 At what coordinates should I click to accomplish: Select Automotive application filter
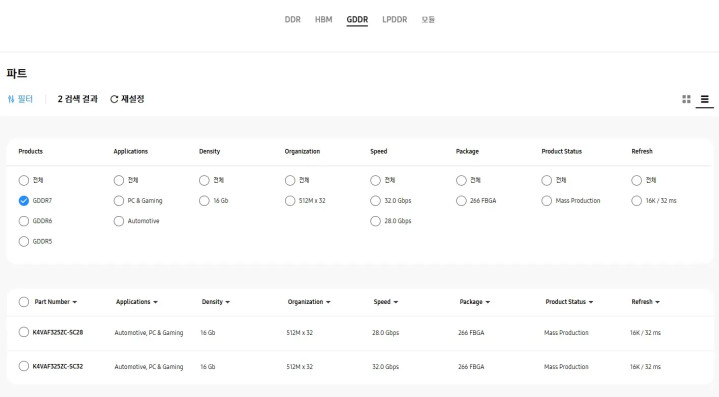coord(119,221)
